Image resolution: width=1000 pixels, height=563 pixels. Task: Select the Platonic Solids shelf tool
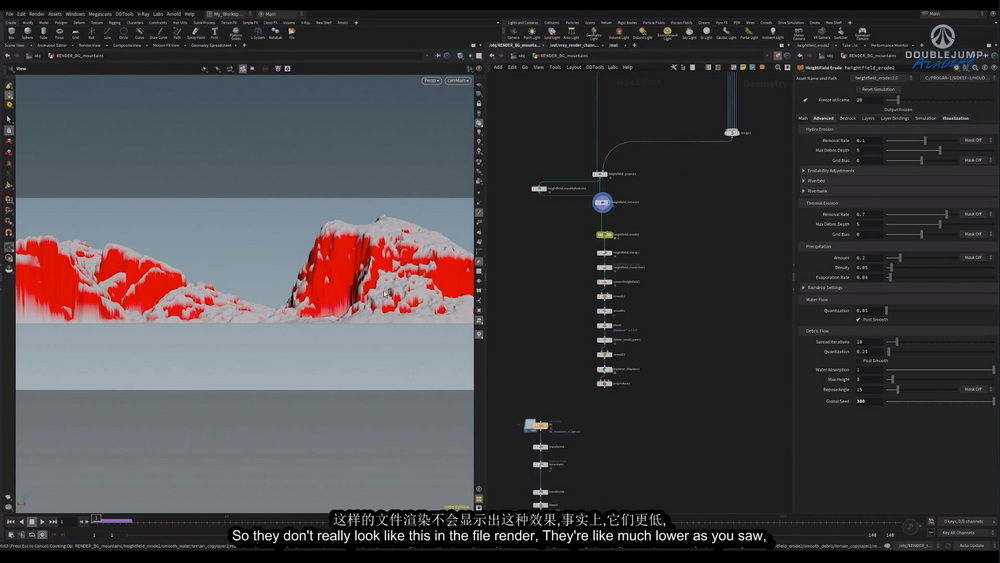tap(235, 33)
